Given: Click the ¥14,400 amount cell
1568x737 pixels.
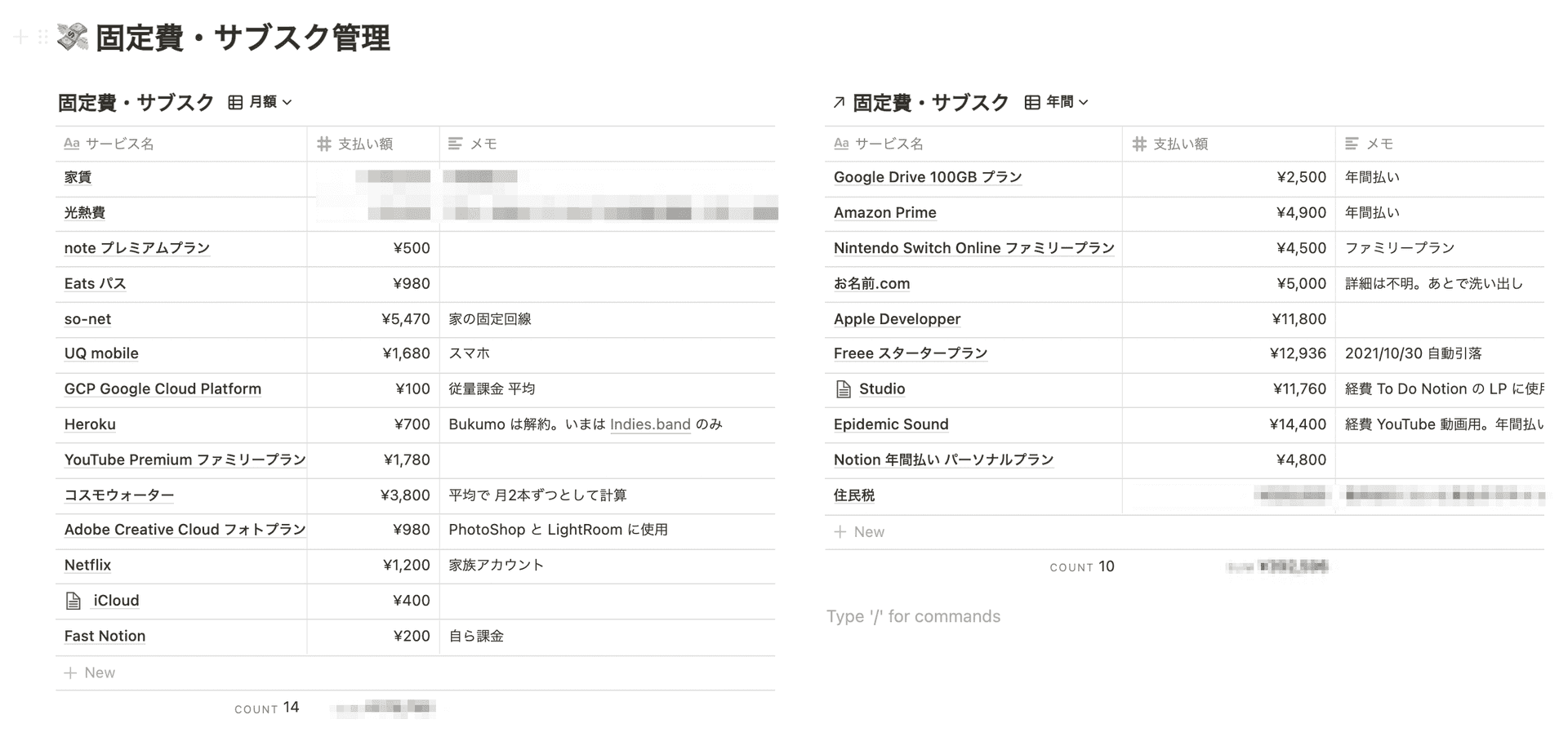Looking at the screenshot, I should [1229, 424].
